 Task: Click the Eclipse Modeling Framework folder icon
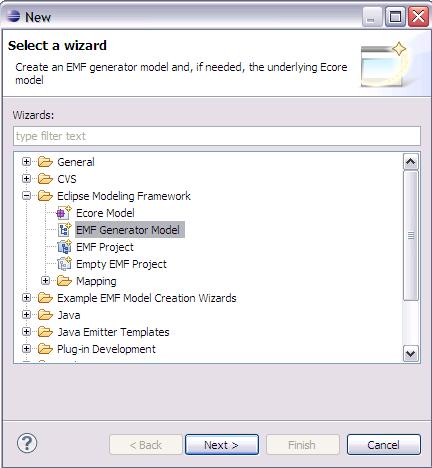point(45,196)
